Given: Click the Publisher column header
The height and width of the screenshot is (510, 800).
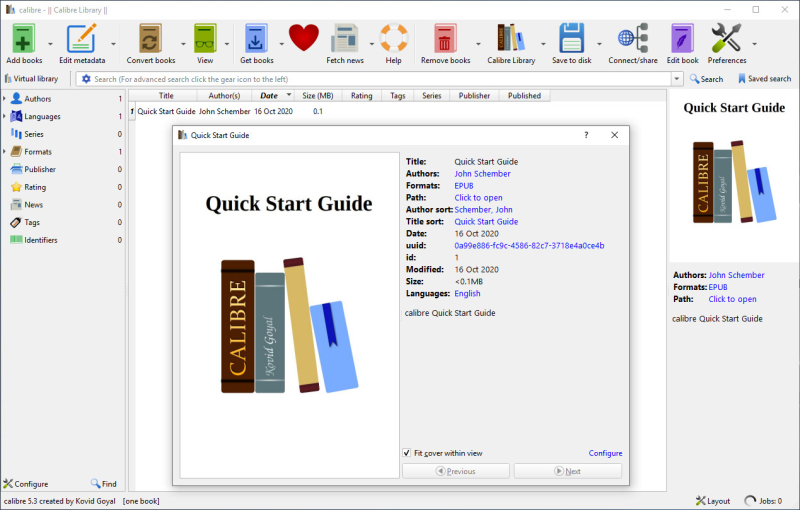Looking at the screenshot, I should tap(474, 95).
